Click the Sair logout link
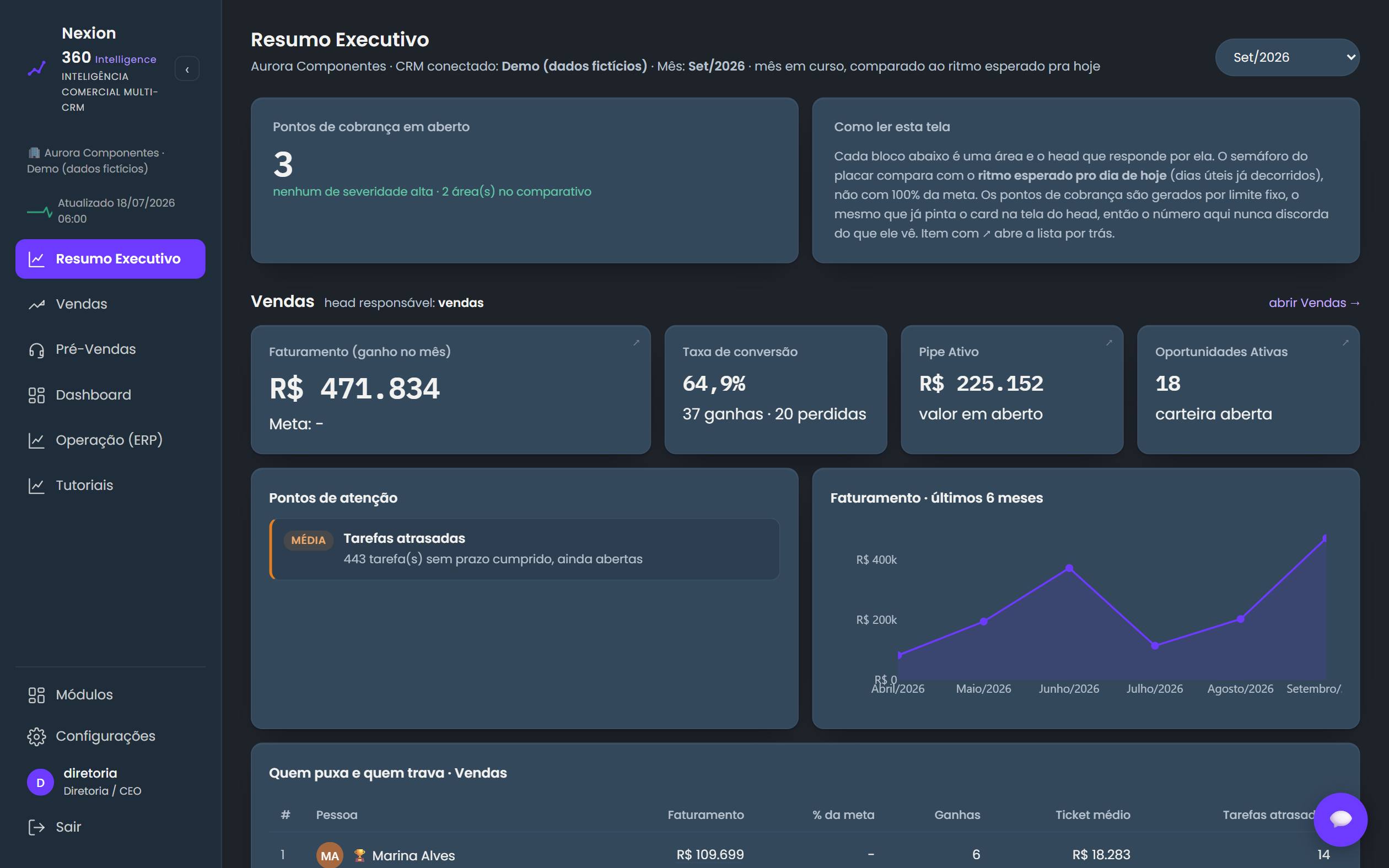Screen dimensions: 1389x868 (110, 827)
